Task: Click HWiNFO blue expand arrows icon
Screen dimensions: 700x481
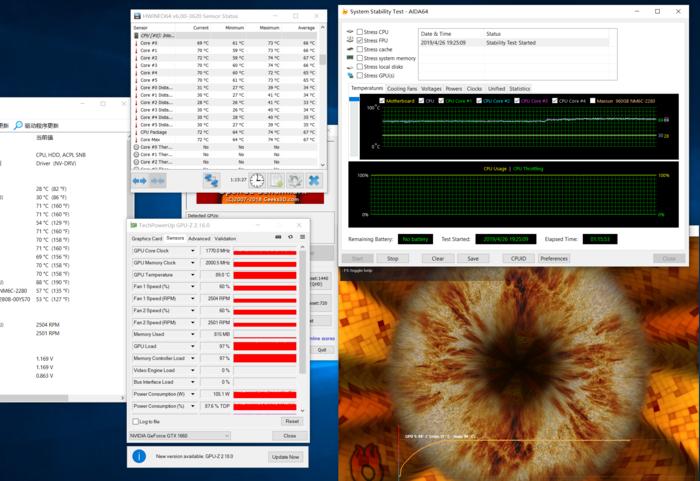Action: [140, 181]
